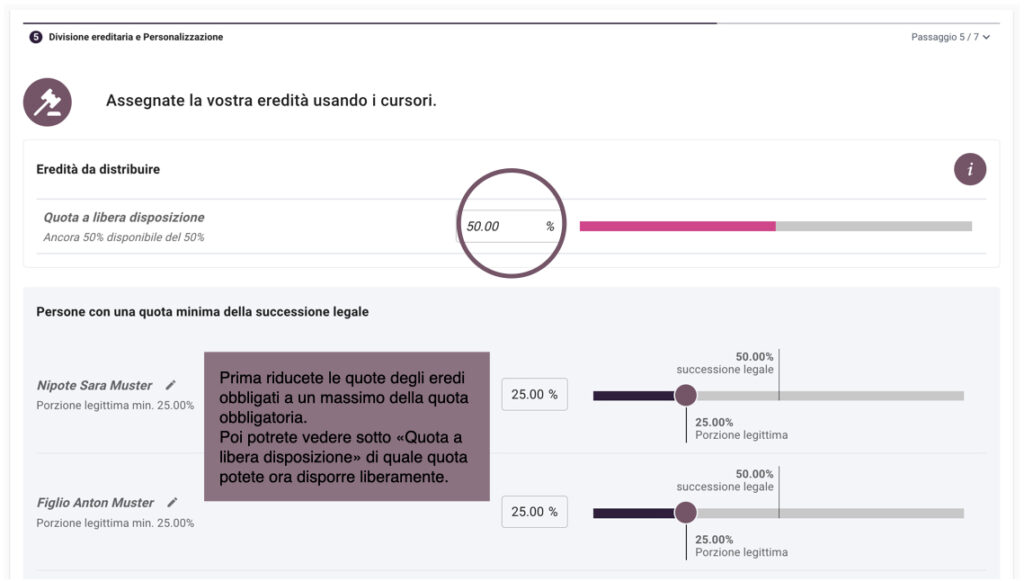Select Anton Muster's 25.00 % input box
Viewport: 1024px width, 581px height.
pos(534,512)
